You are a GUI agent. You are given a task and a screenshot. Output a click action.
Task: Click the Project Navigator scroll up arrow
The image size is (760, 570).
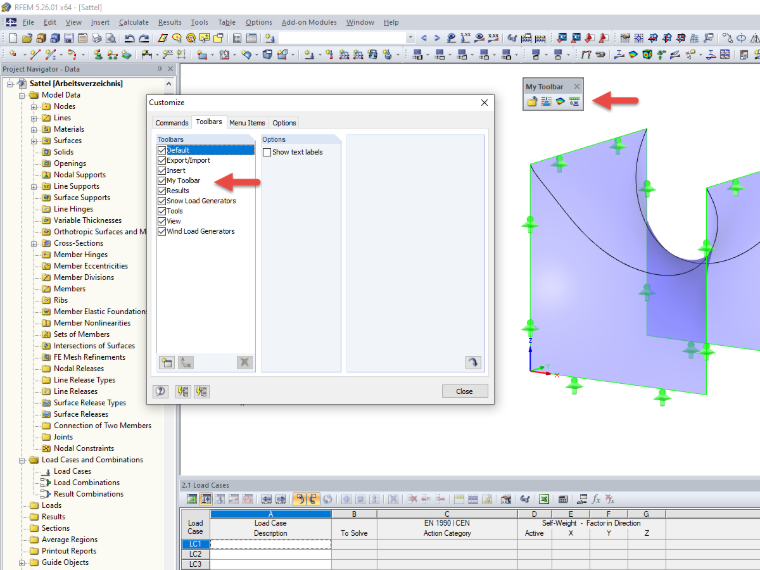click(x=168, y=83)
